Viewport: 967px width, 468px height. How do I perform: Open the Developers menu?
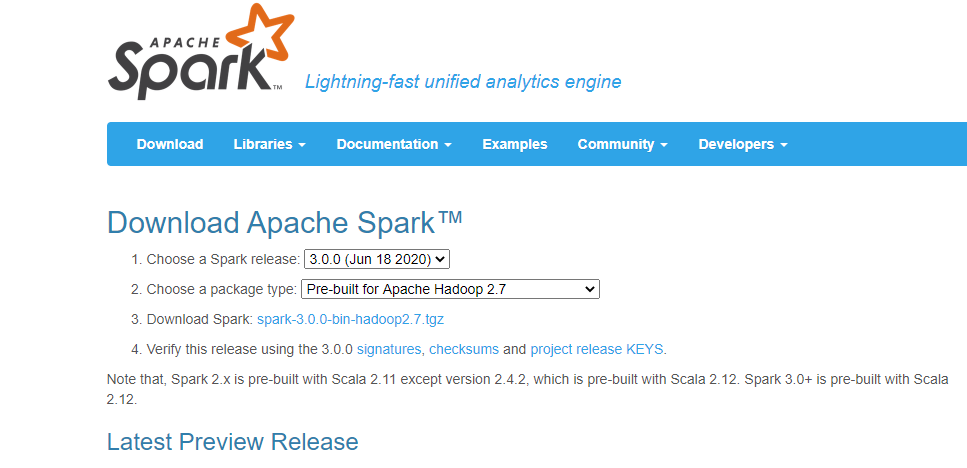pos(743,144)
